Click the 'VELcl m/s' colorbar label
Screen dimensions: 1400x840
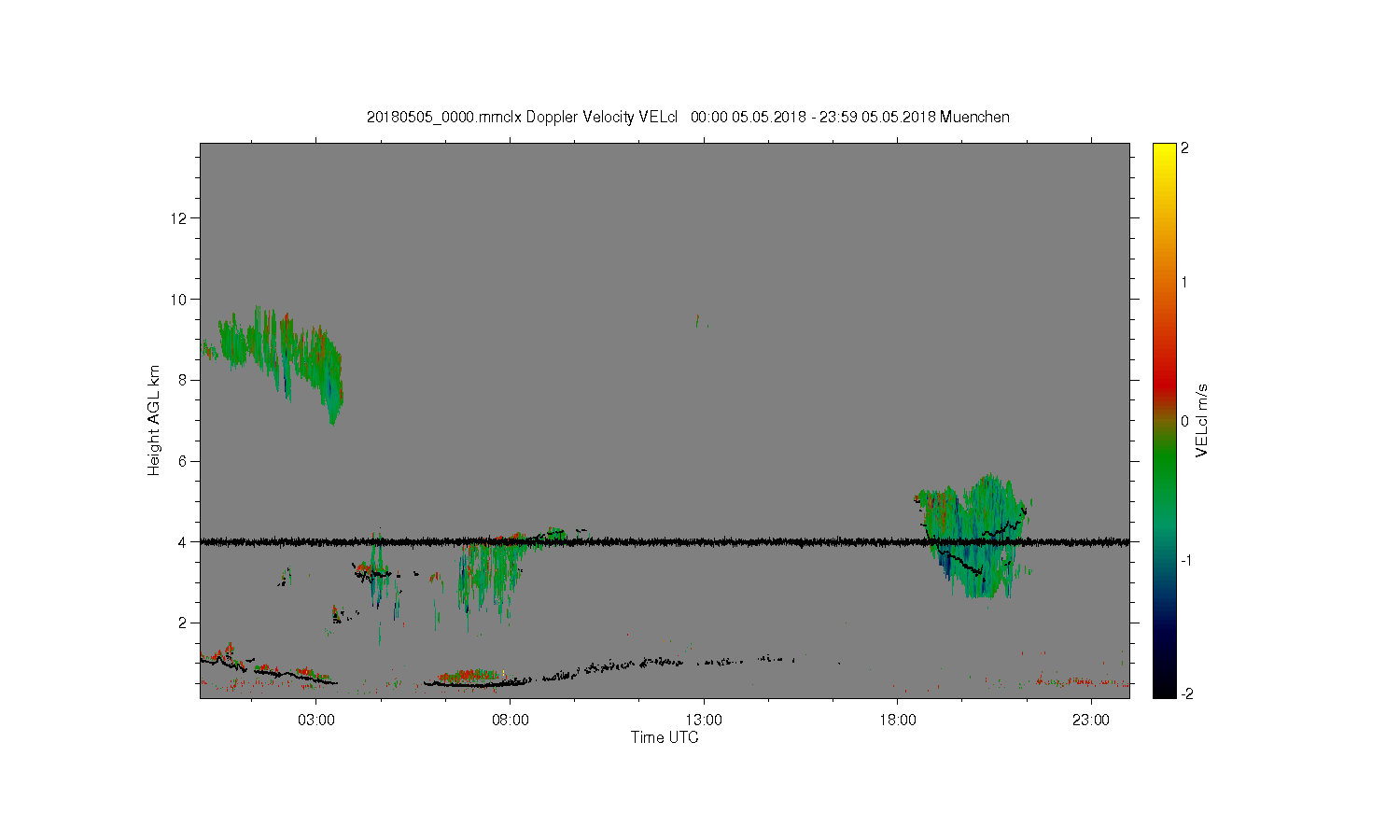(1202, 420)
